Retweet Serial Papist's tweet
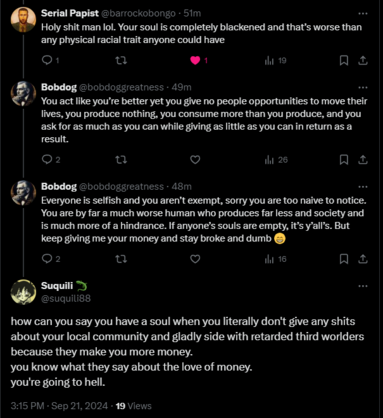 [121, 60]
